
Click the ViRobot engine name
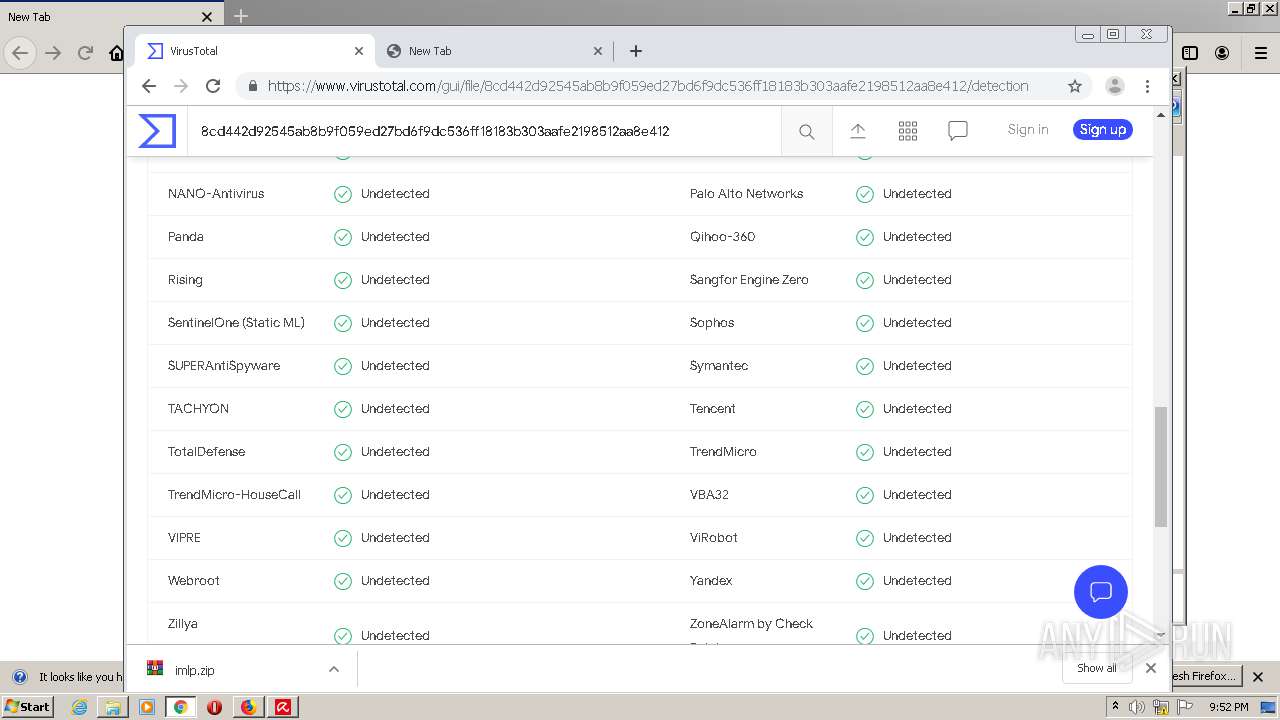click(x=714, y=538)
